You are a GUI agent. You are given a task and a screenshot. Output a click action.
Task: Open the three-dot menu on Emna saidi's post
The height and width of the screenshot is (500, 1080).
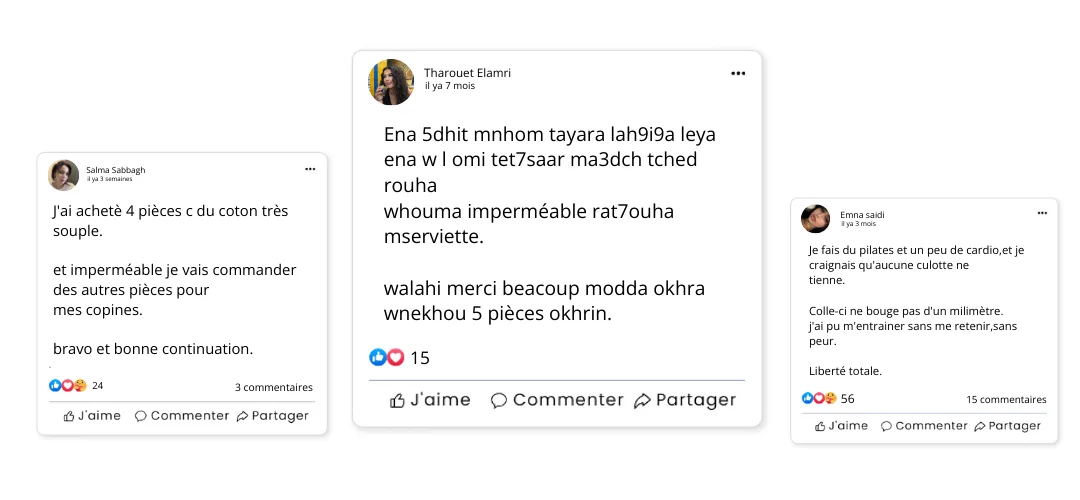[1042, 213]
